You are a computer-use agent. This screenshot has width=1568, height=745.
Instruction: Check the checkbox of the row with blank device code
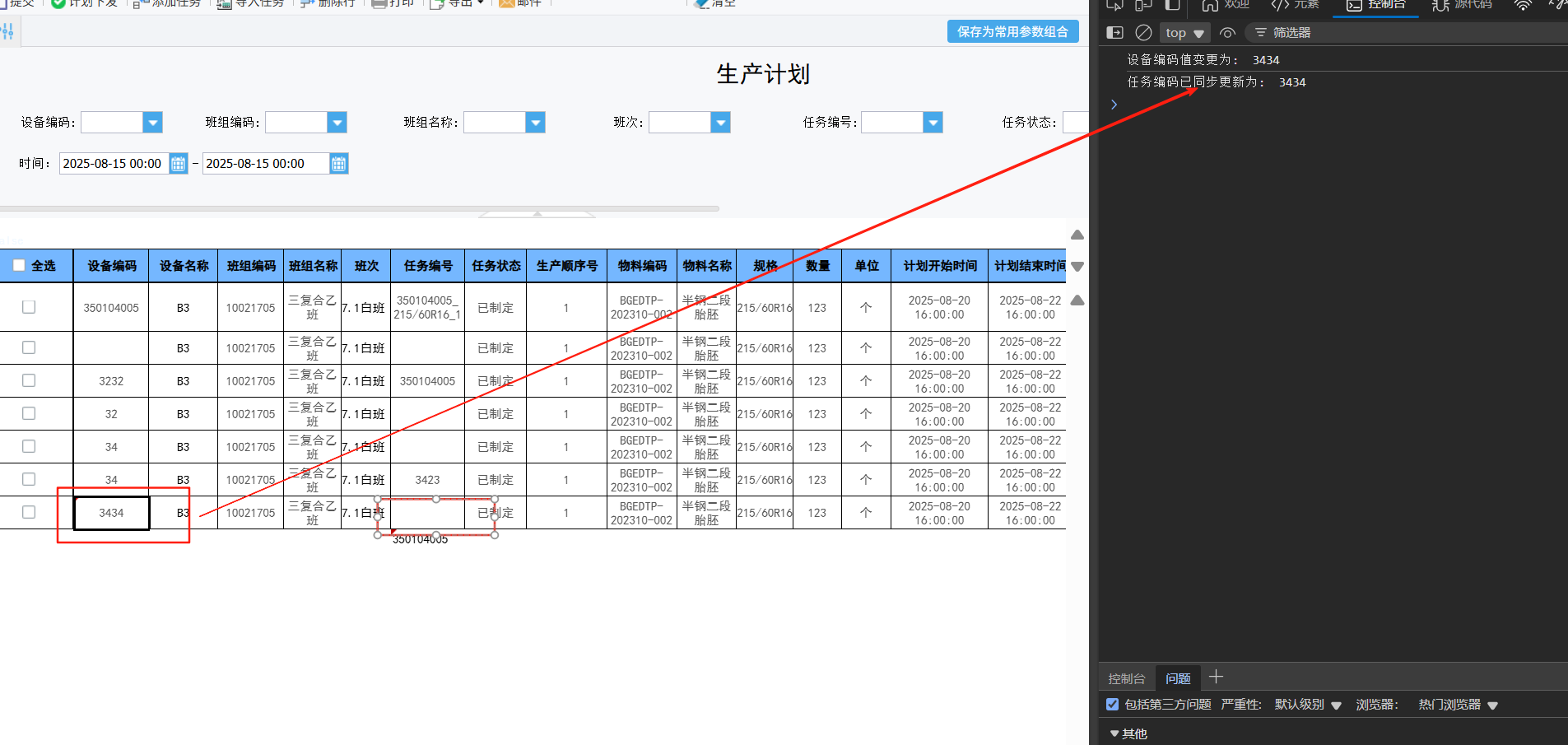tap(29, 347)
